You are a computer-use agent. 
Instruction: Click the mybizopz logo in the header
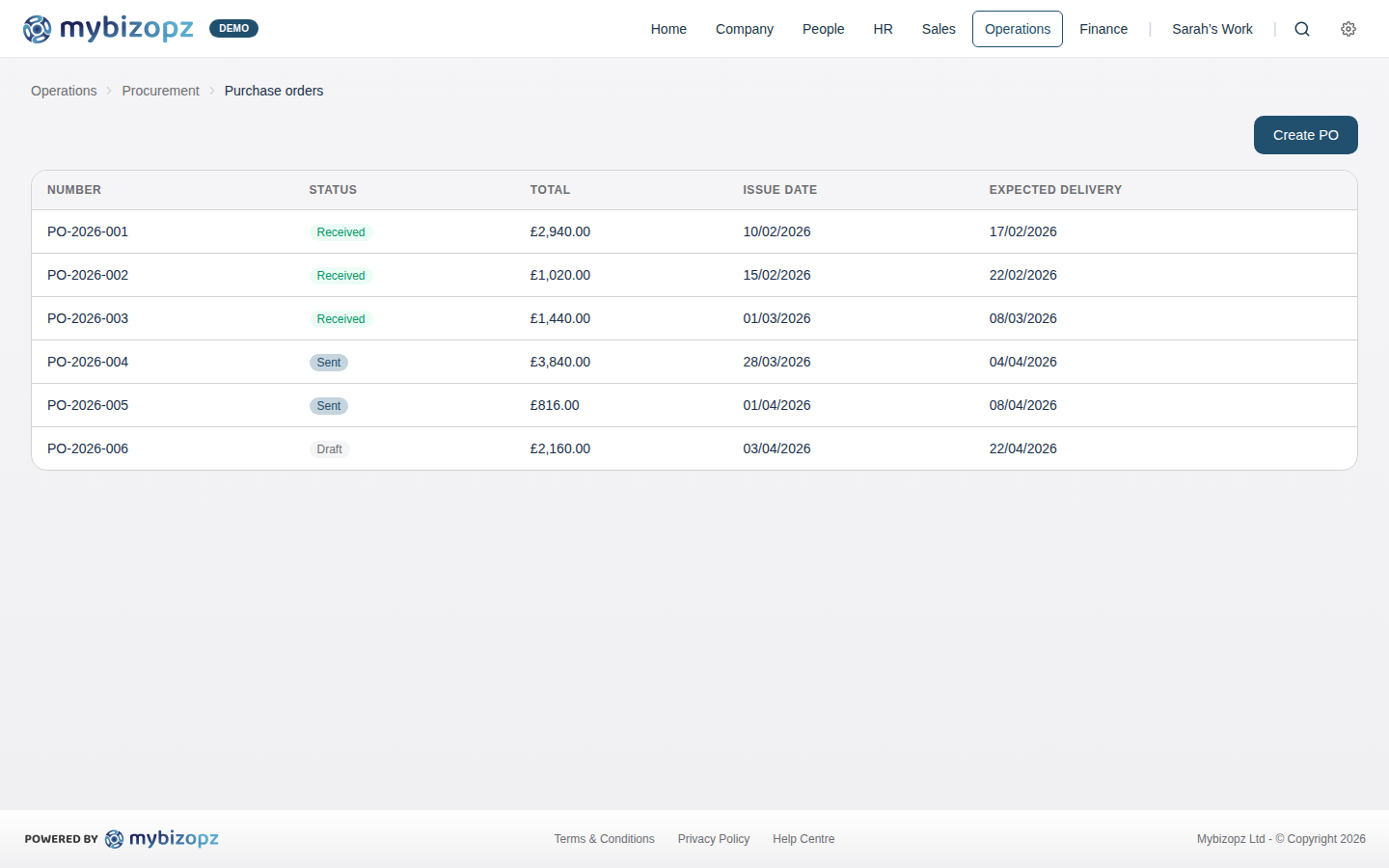point(108,29)
